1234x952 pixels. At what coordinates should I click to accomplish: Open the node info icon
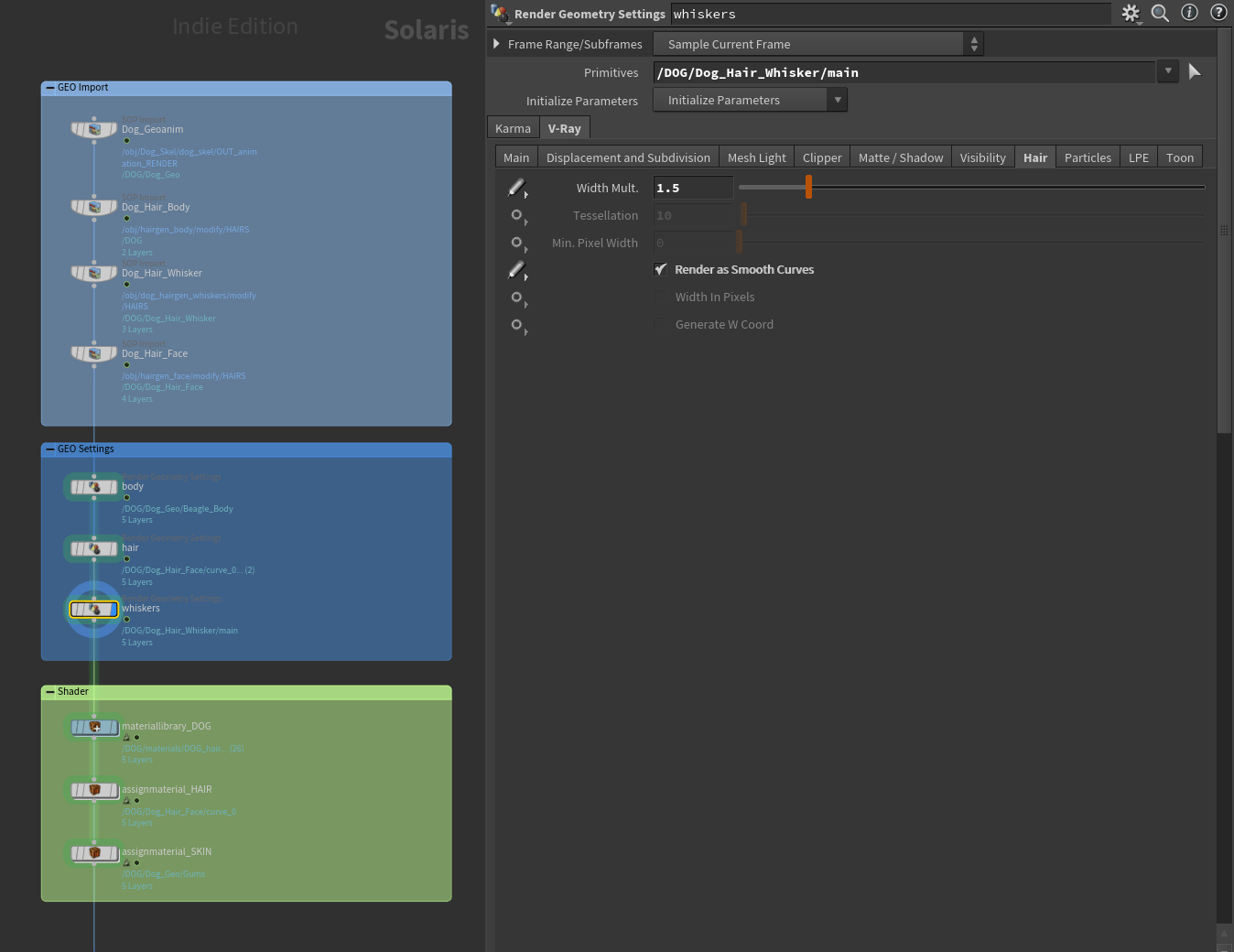pyautogui.click(x=1189, y=13)
